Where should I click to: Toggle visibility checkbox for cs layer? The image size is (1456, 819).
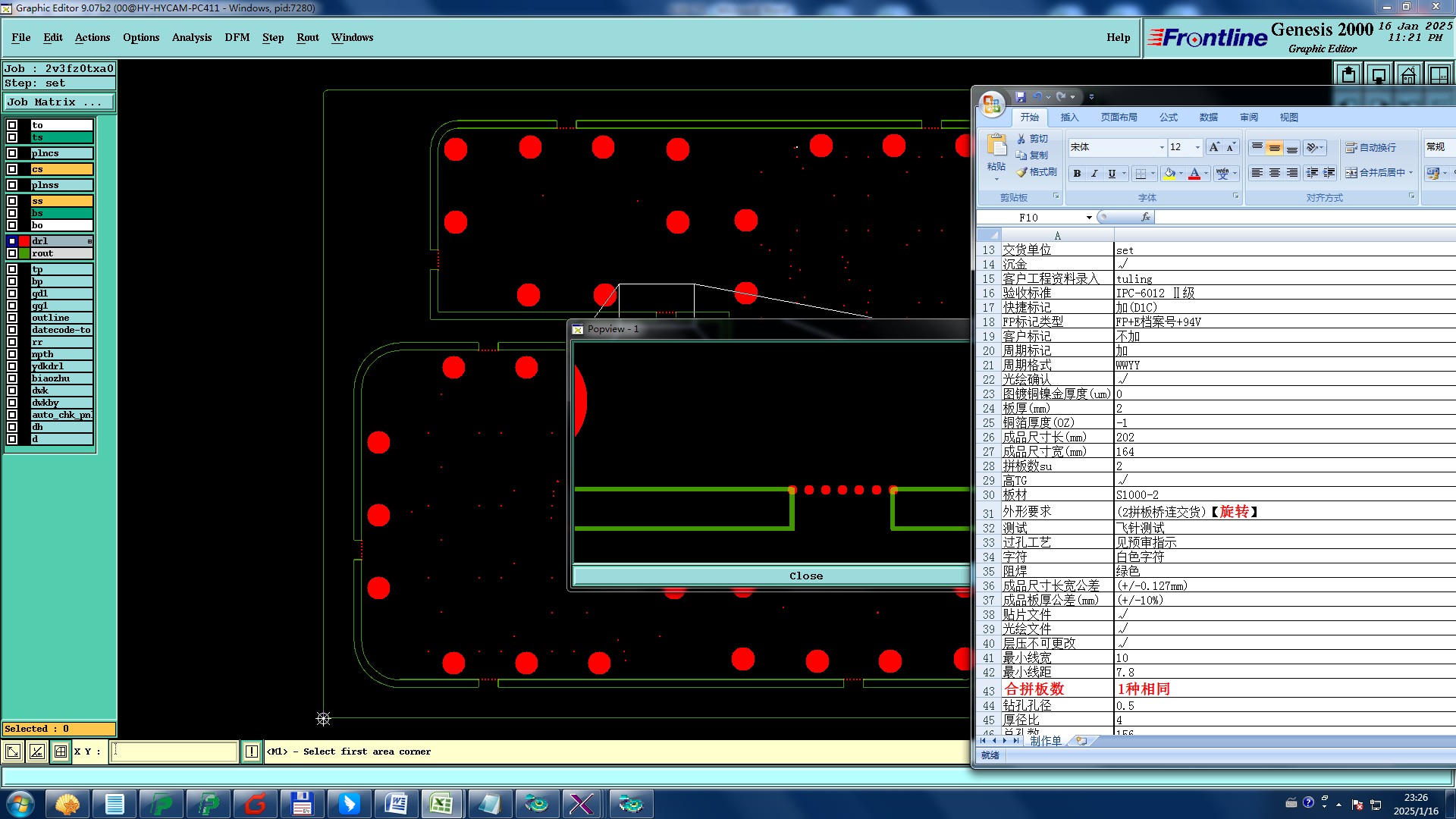tap(12, 169)
